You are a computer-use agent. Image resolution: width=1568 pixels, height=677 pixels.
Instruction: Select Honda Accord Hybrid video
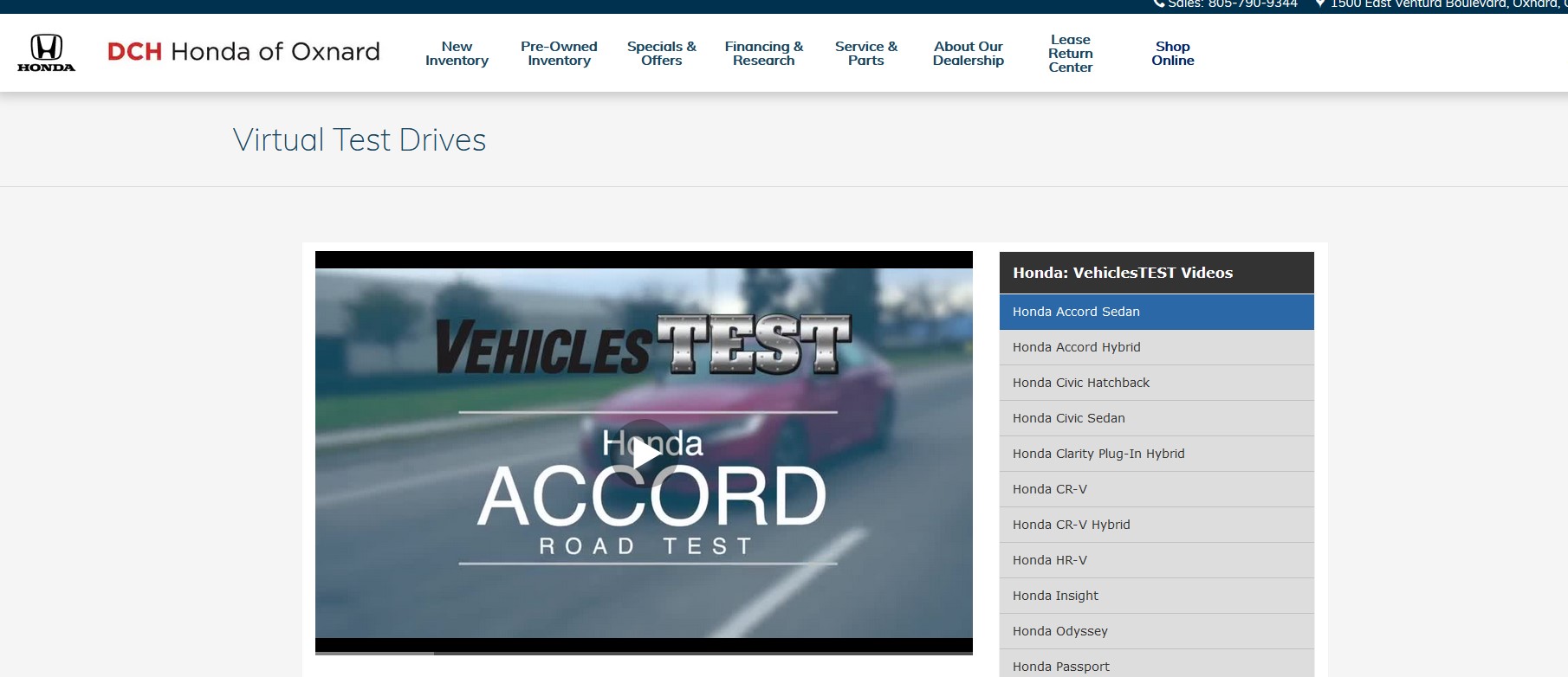click(x=1157, y=347)
